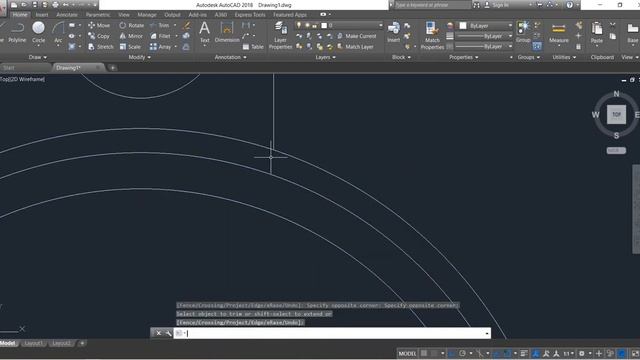Click the Insert block tool
Screen dimensions: 640x360
[x=393, y=32]
